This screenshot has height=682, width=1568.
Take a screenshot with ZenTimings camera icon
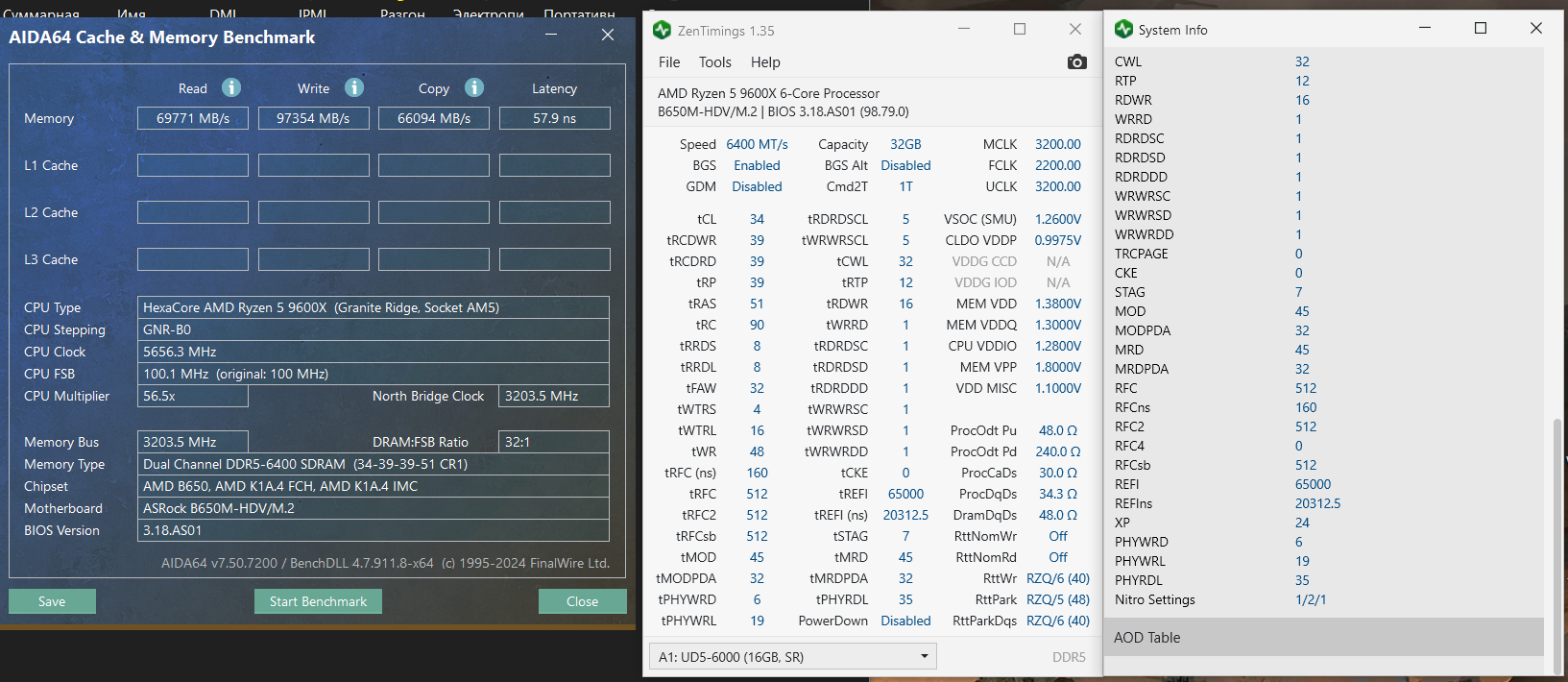point(1077,61)
